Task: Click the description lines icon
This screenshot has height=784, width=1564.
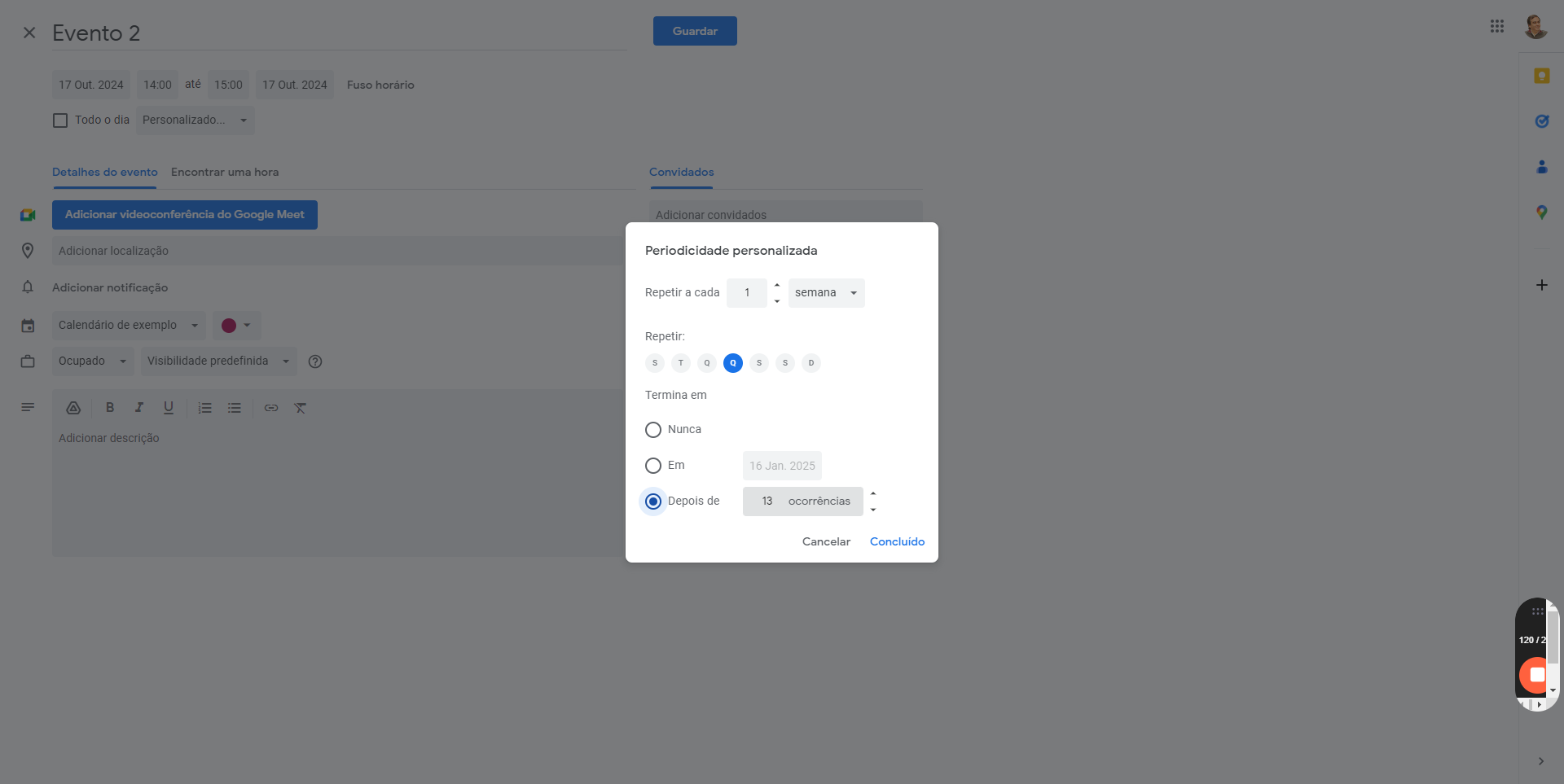Action: (x=28, y=407)
